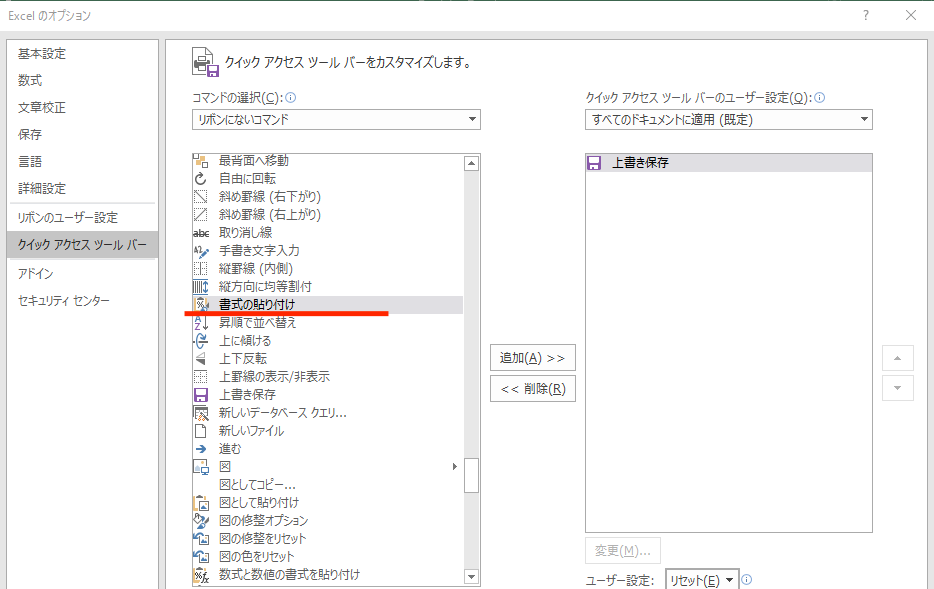The image size is (934, 589).
Task: Click the 最背面へ移動 command icon
Action: 201,161
